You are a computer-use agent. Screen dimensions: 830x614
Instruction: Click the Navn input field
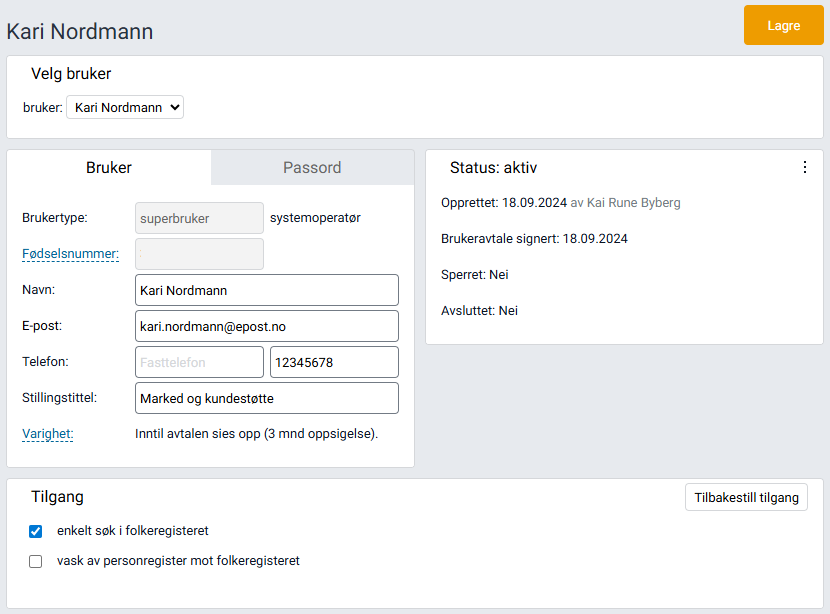(266, 289)
